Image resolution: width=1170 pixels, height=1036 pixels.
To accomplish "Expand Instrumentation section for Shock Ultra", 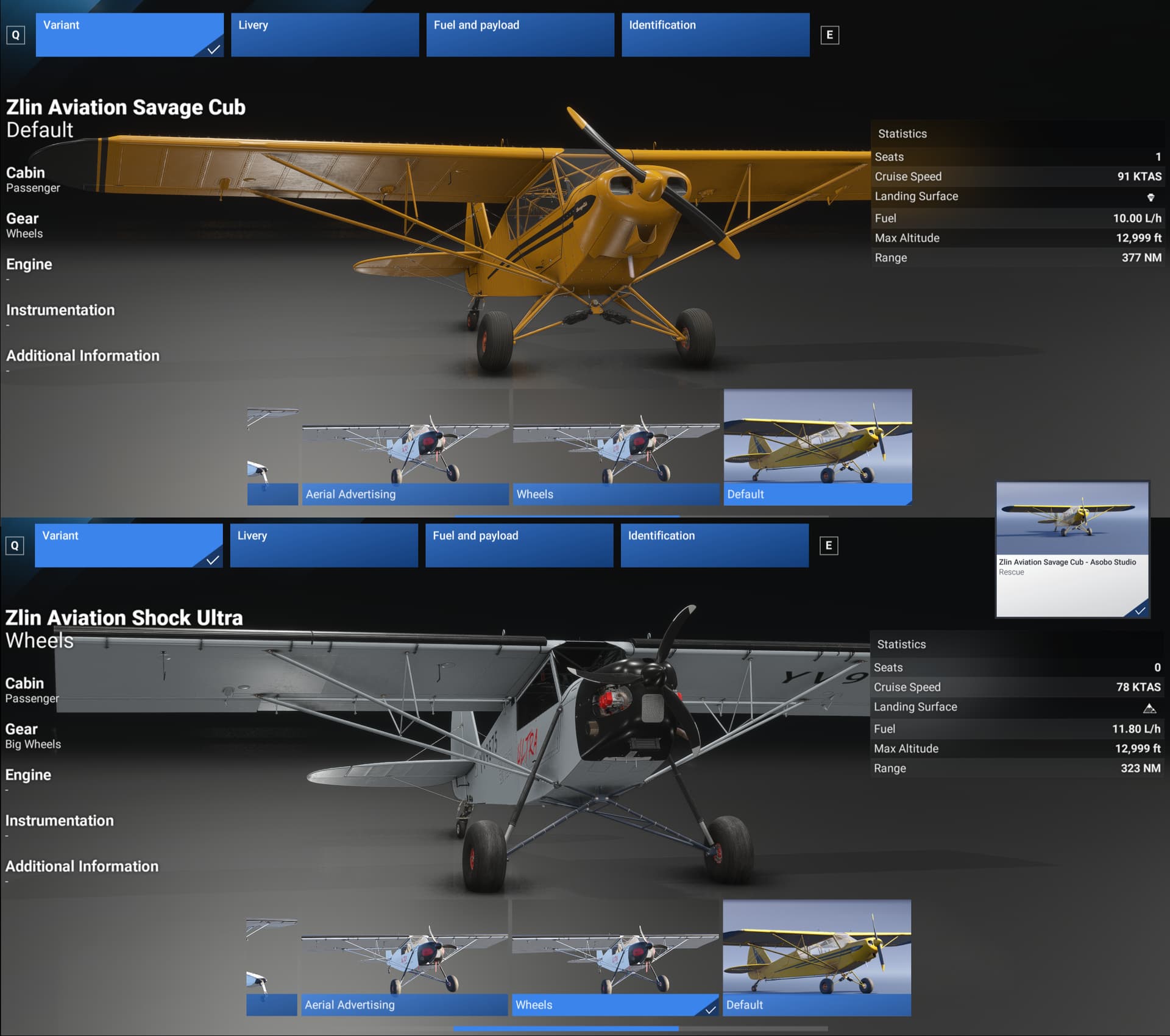I will click(x=60, y=820).
